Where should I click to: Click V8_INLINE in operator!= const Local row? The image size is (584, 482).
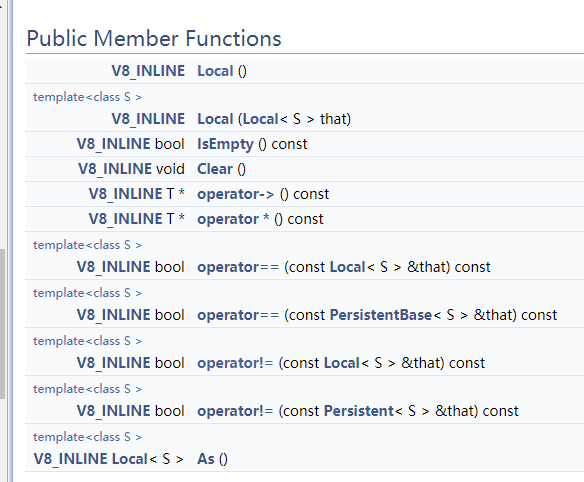(x=114, y=363)
